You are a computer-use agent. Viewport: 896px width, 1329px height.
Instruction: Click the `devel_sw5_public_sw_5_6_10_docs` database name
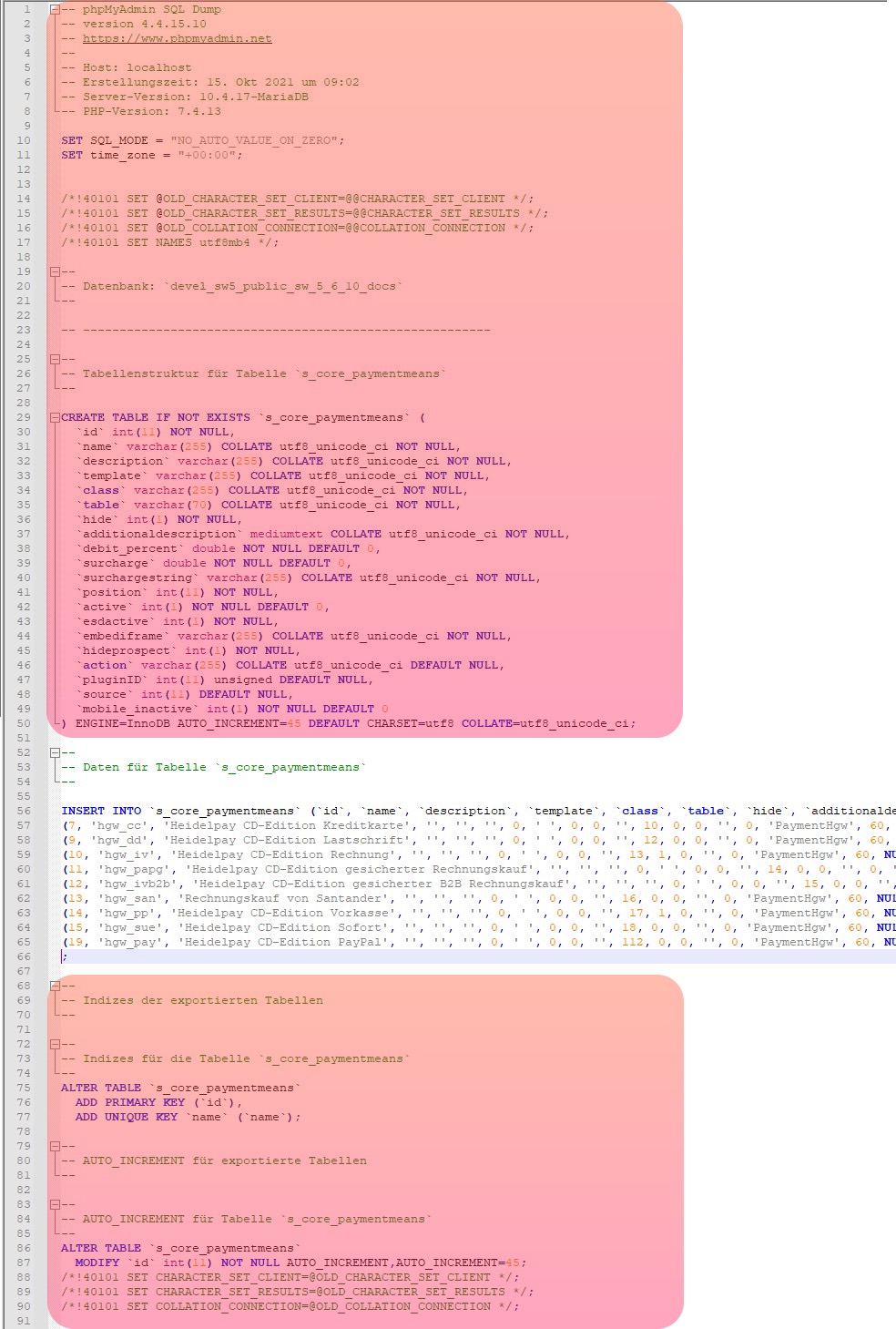coord(283,286)
